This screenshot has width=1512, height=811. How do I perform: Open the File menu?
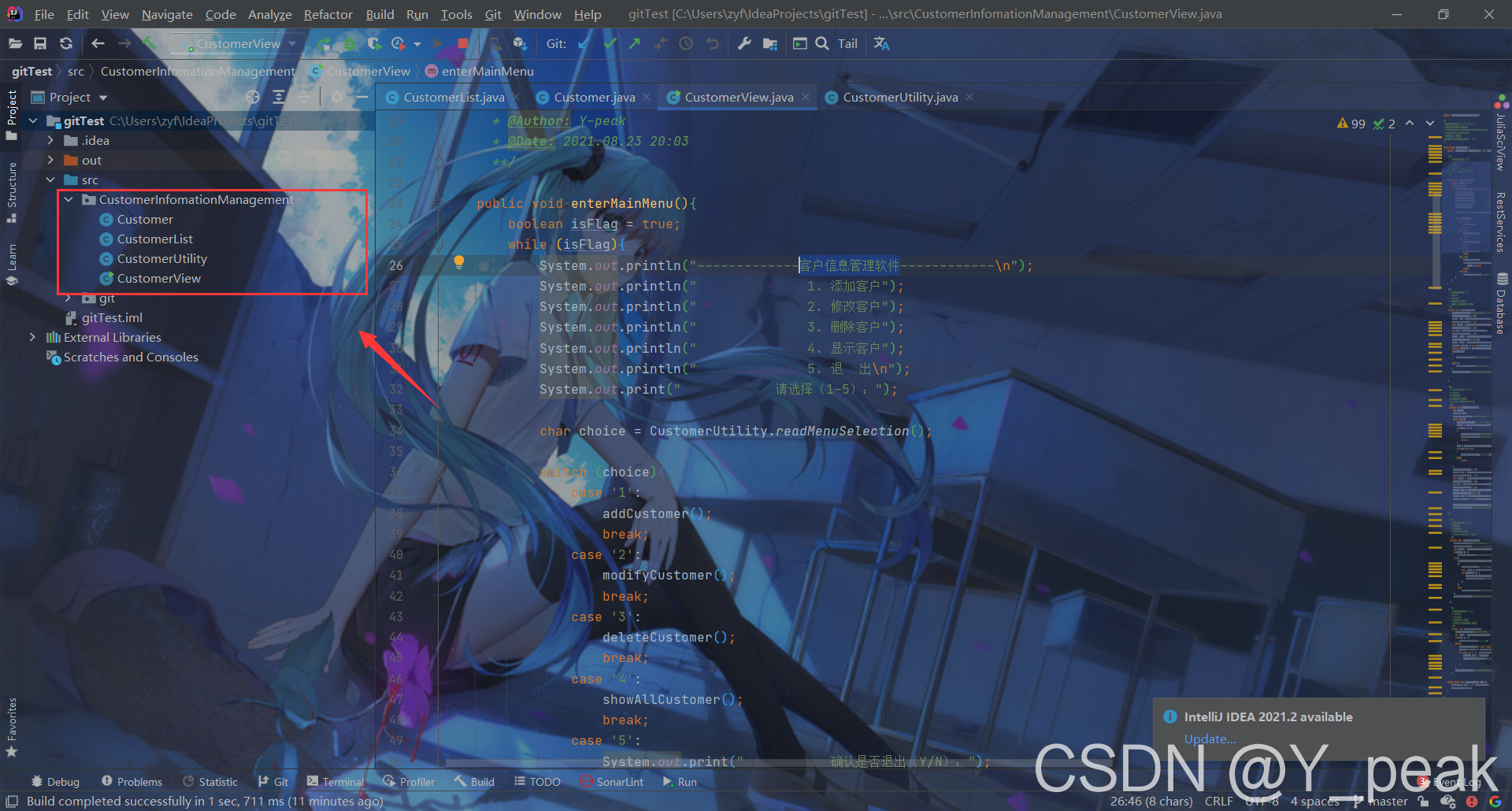point(44,14)
